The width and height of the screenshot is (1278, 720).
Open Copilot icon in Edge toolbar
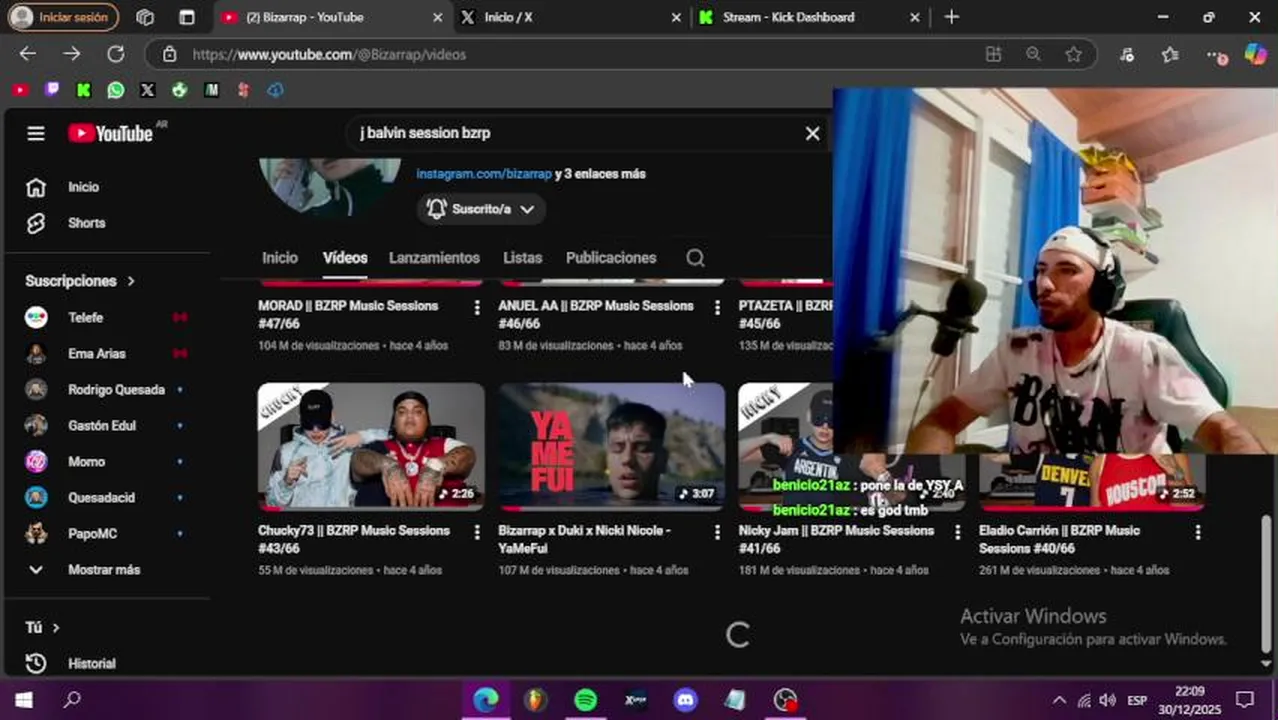pyautogui.click(x=1255, y=54)
